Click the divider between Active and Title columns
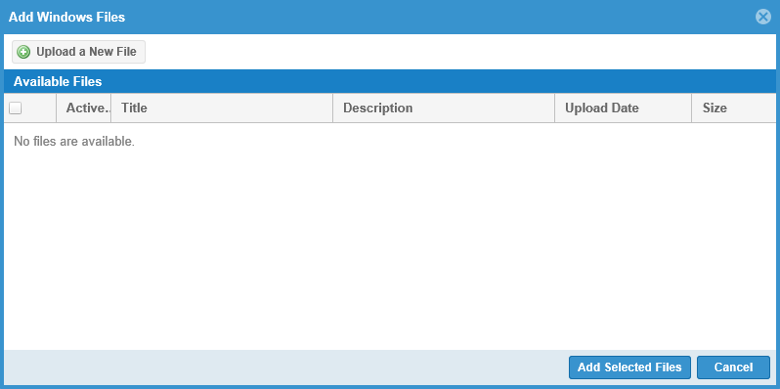Image resolution: width=780 pixels, height=389 pixels. (111, 108)
